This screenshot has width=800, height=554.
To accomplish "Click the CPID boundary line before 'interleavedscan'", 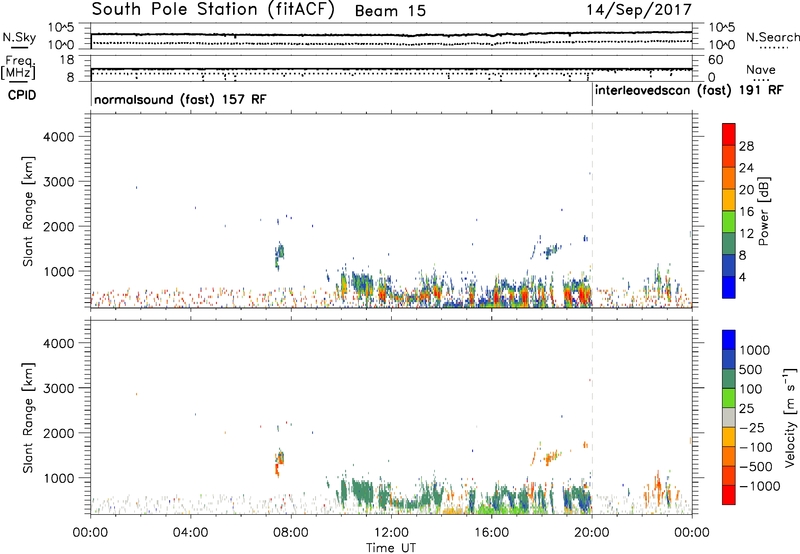I will click(592, 94).
